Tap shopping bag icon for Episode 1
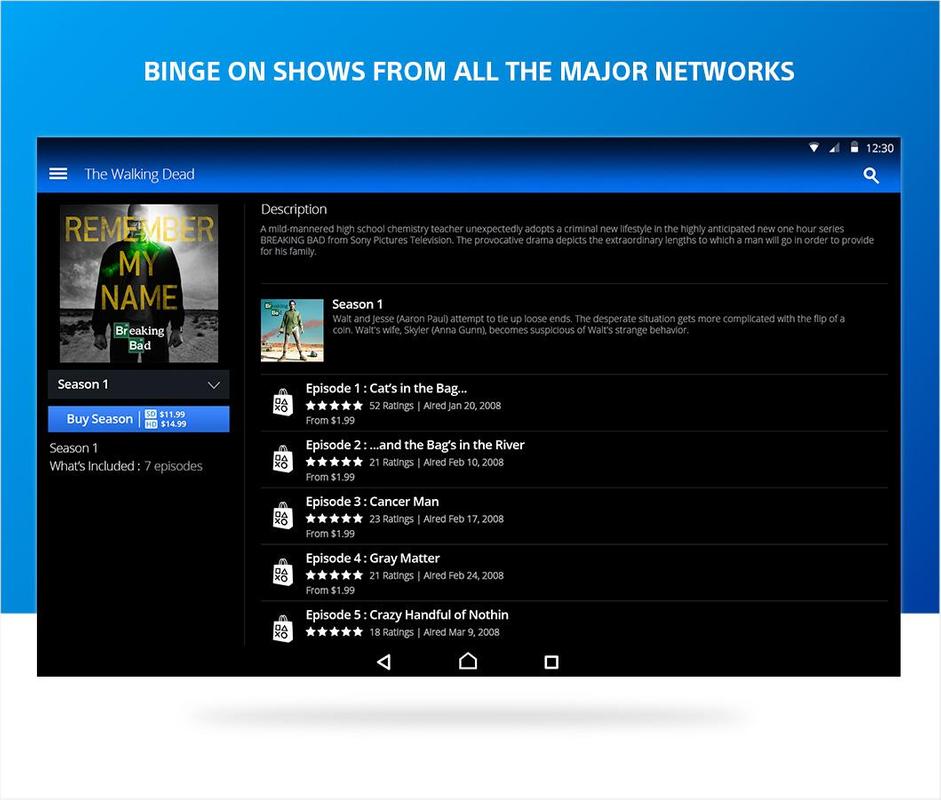 click(x=283, y=402)
